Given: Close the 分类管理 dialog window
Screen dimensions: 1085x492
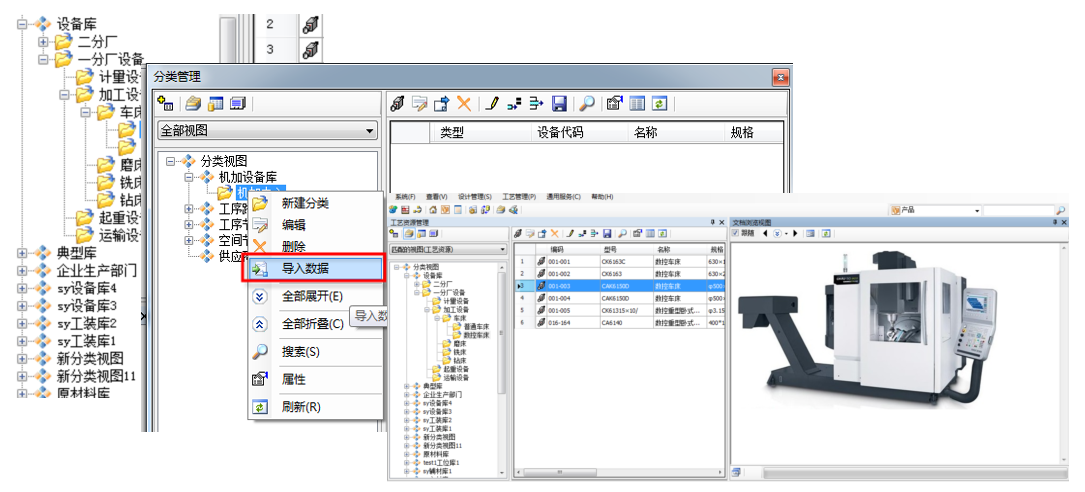Looking at the screenshot, I should [781, 77].
